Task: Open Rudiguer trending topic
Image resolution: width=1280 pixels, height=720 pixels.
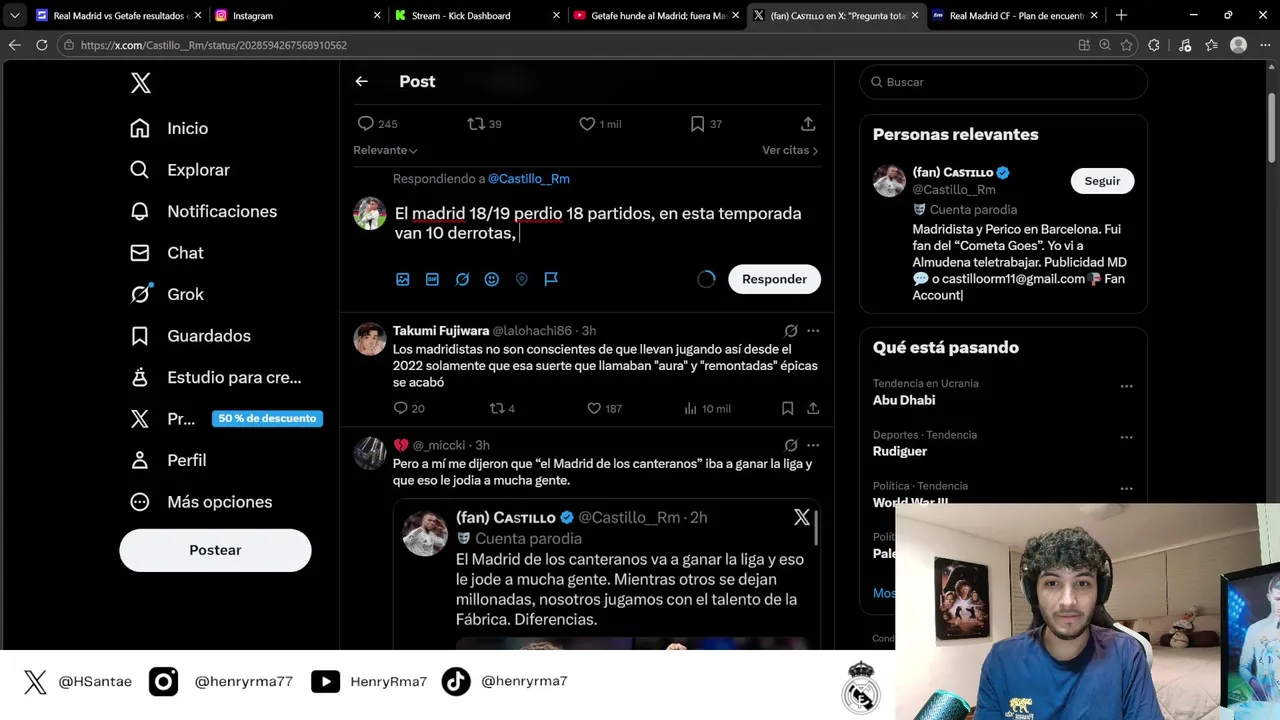Action: (900, 451)
